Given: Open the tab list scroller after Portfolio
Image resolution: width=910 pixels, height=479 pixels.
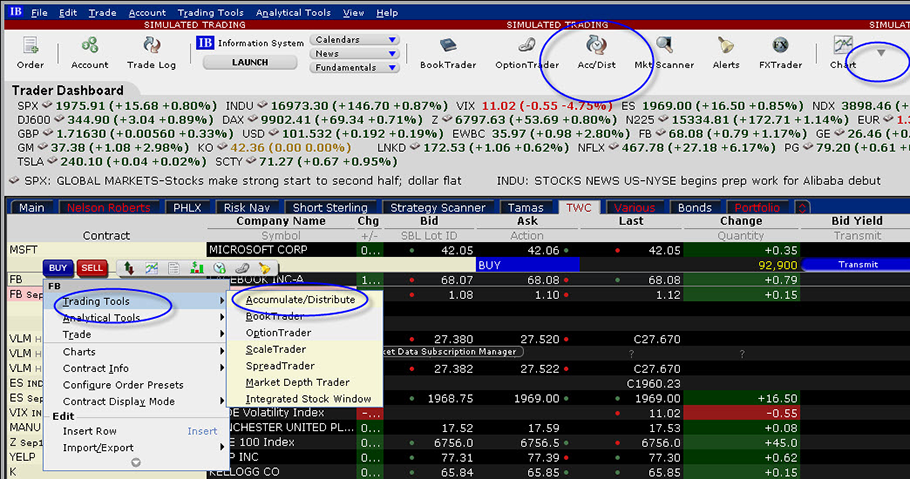Looking at the screenshot, I should click(802, 207).
